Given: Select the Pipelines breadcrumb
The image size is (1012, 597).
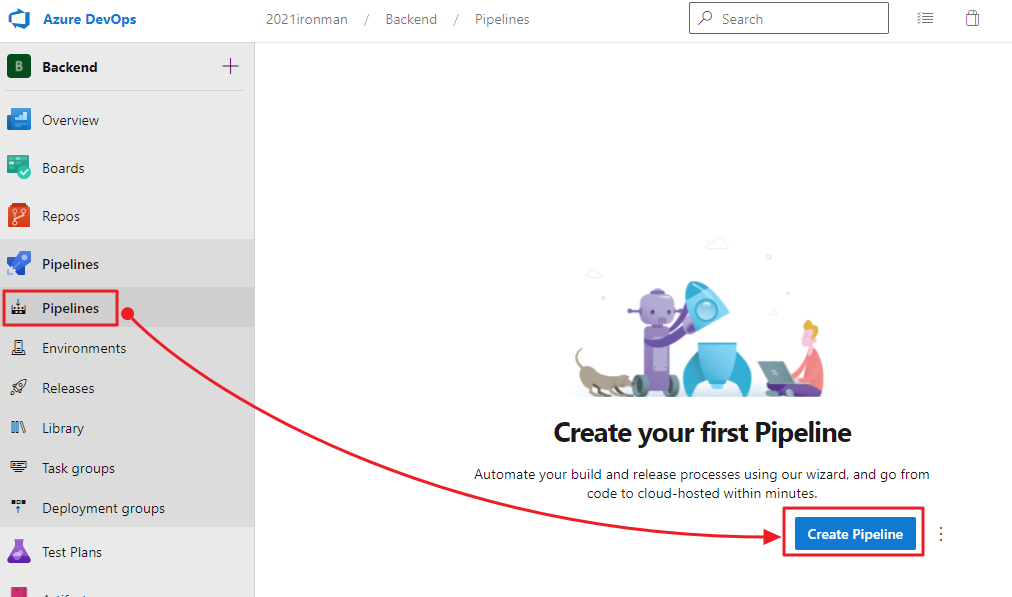Looking at the screenshot, I should point(502,19).
